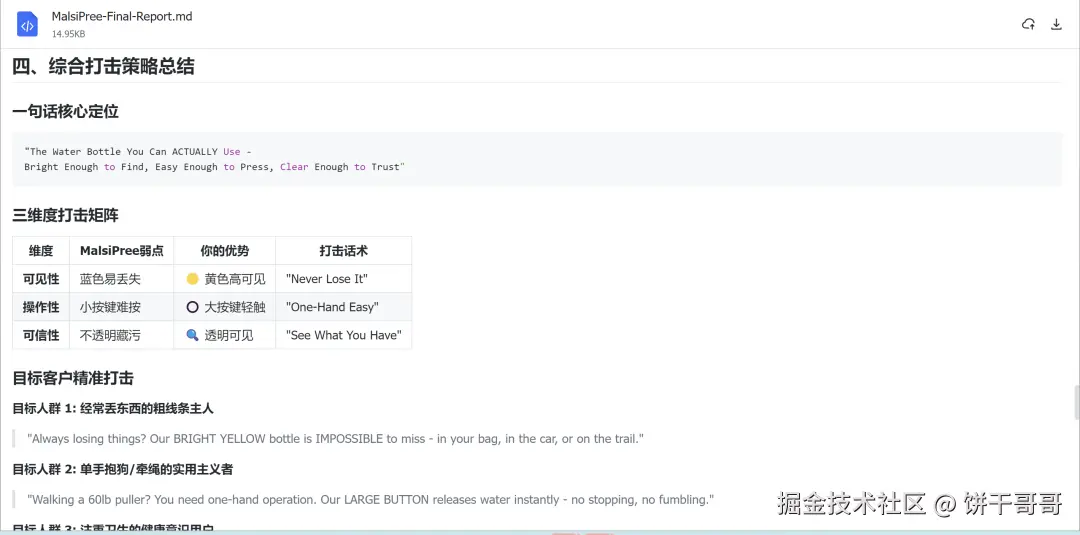
Task: Click table header 维度
Action: (41, 251)
